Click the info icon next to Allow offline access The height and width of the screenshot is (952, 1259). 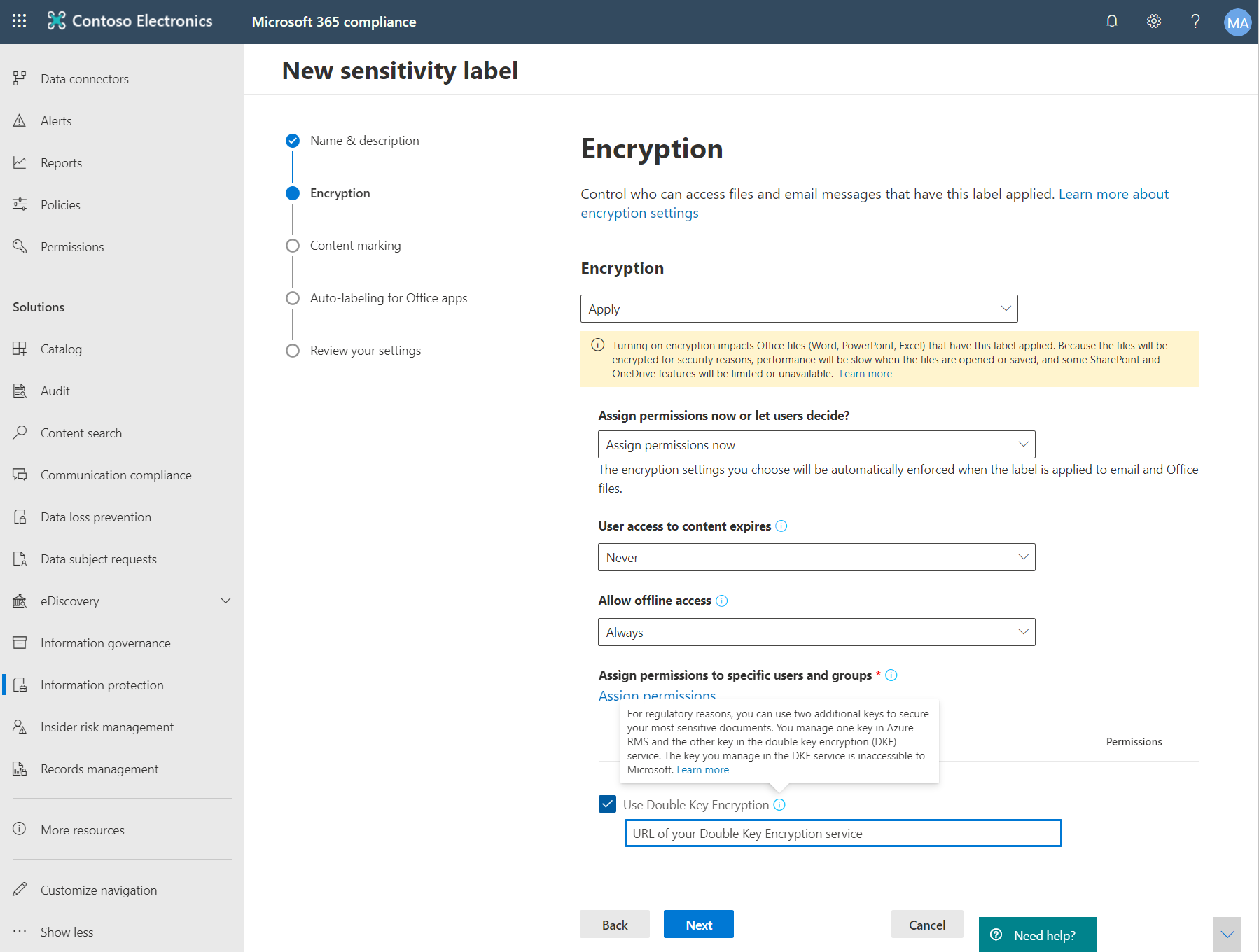click(722, 601)
